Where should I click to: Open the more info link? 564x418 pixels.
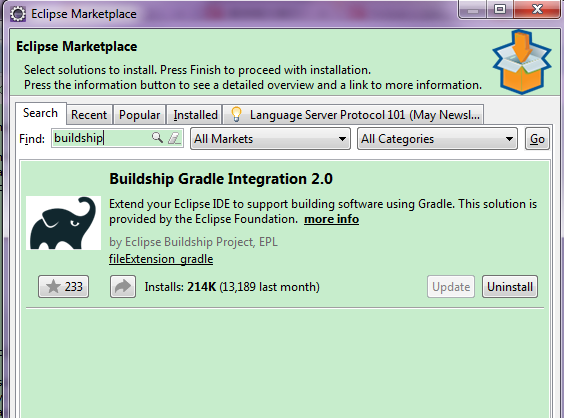pyautogui.click(x=331, y=219)
